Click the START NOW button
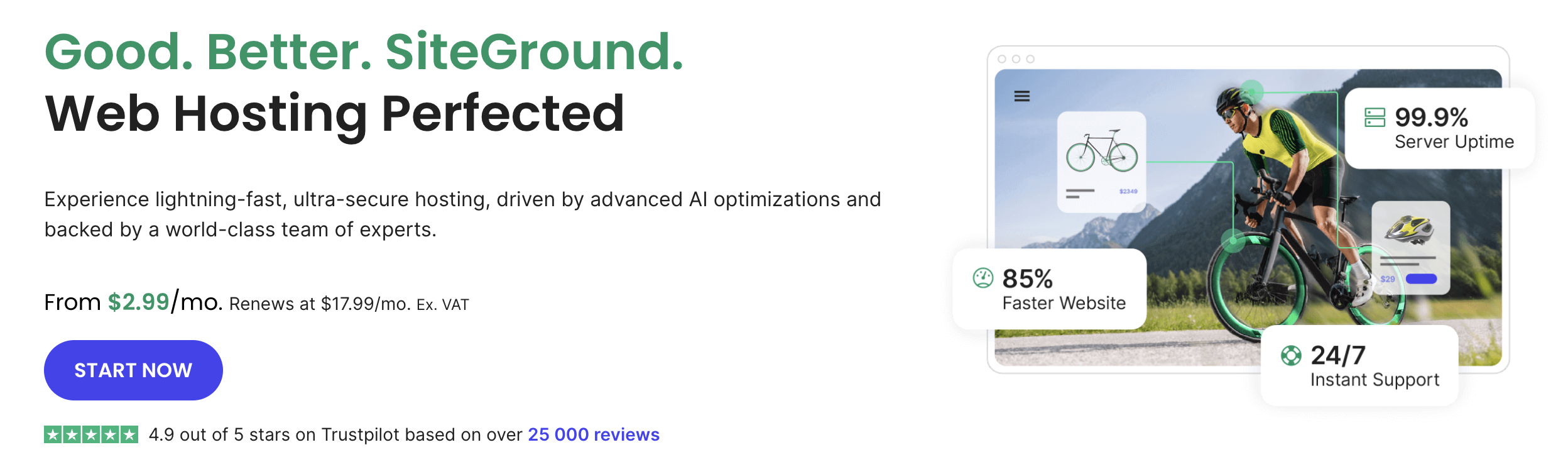 [x=133, y=370]
